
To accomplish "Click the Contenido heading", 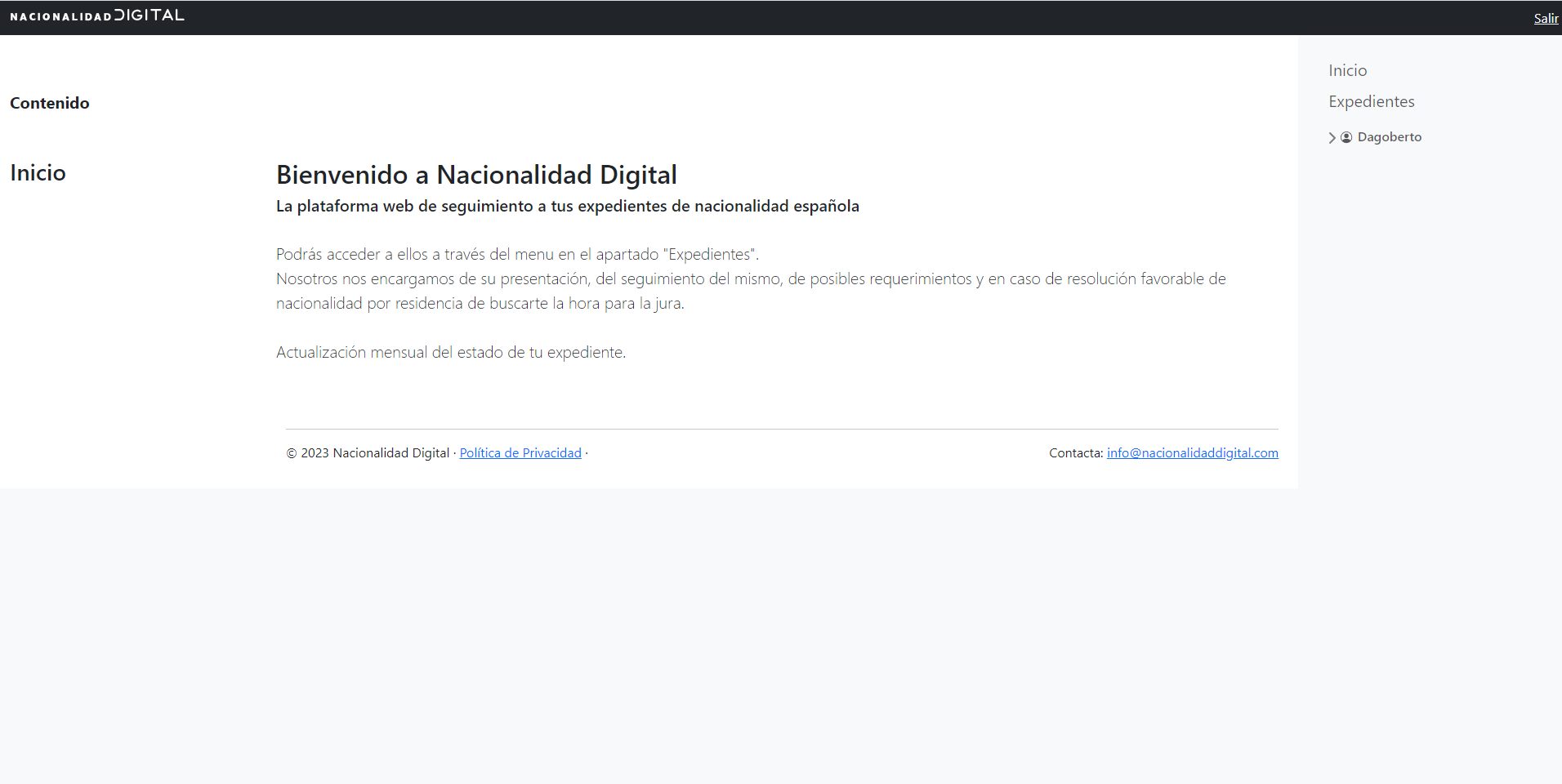I will [50, 103].
